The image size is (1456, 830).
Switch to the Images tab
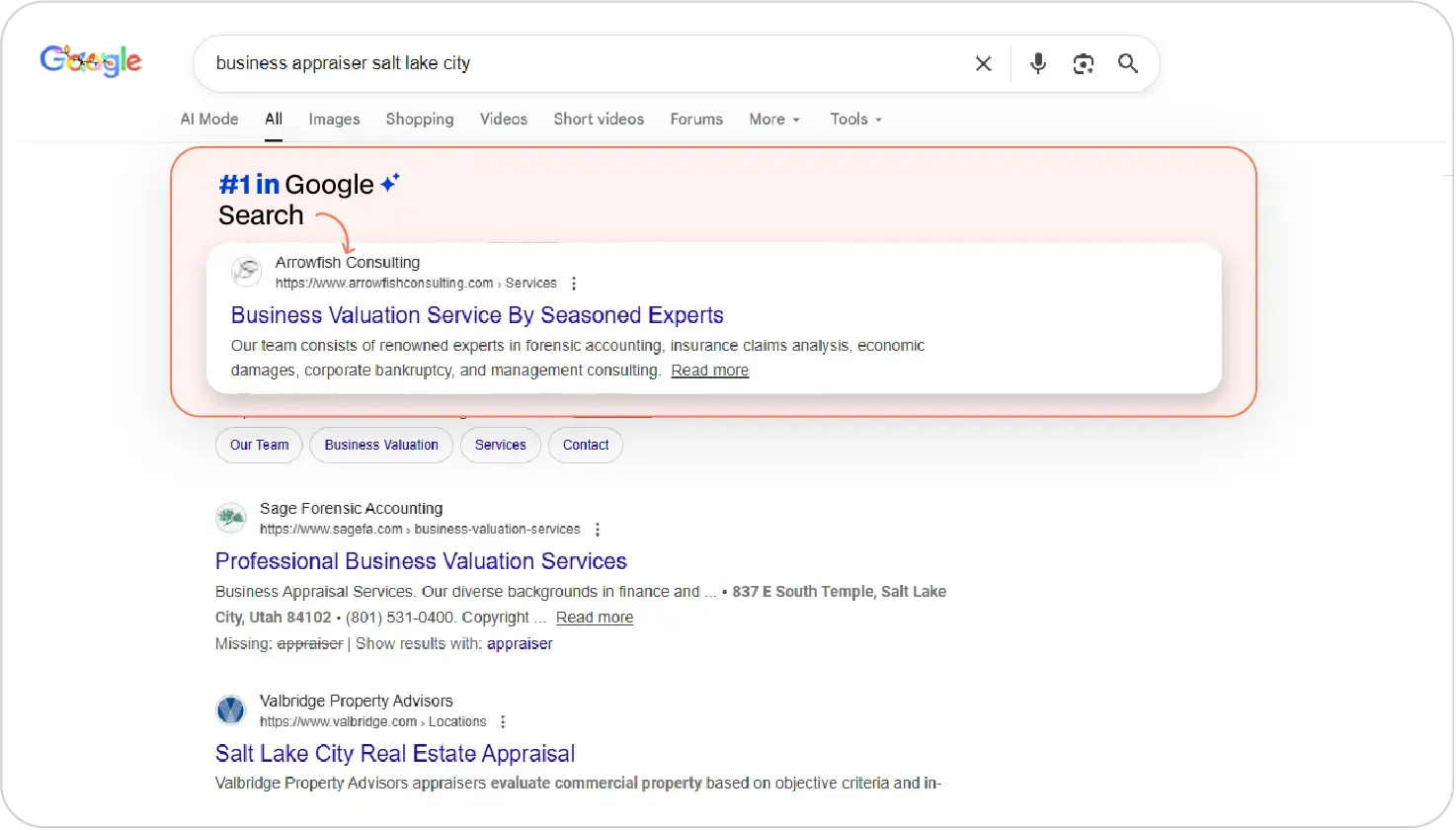[x=334, y=120]
